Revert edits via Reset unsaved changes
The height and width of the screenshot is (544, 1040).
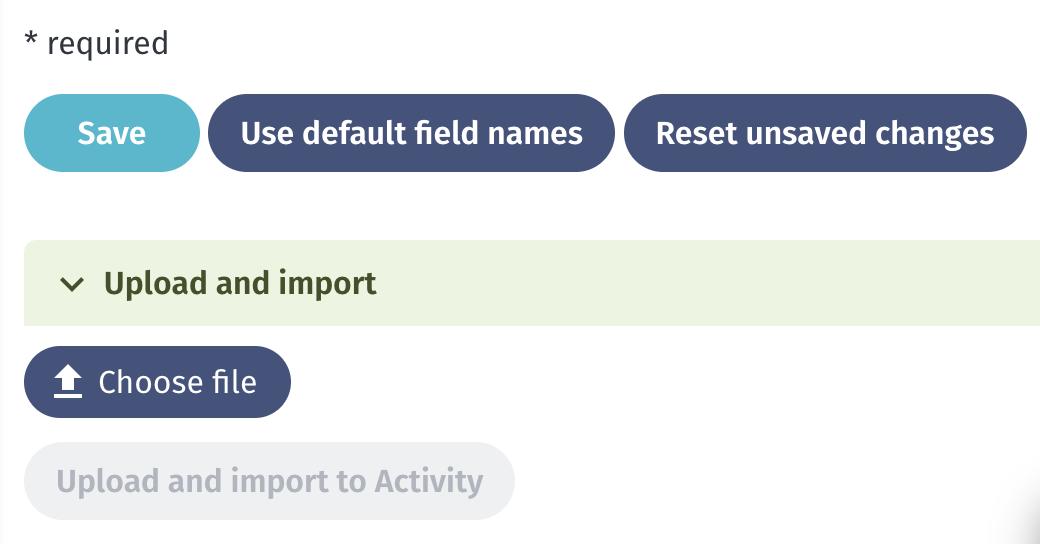point(825,133)
